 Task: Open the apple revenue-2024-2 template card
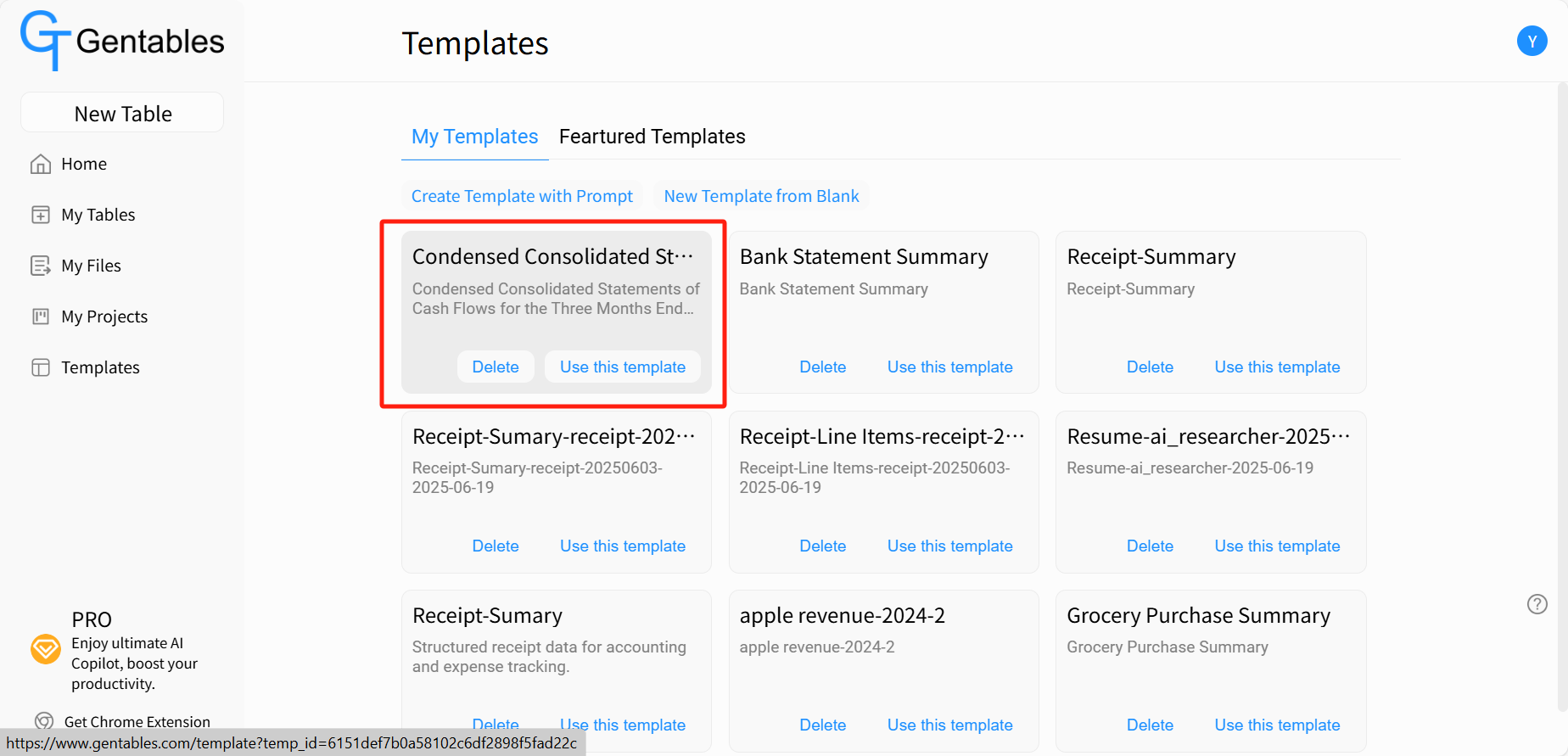pyautogui.click(x=883, y=670)
